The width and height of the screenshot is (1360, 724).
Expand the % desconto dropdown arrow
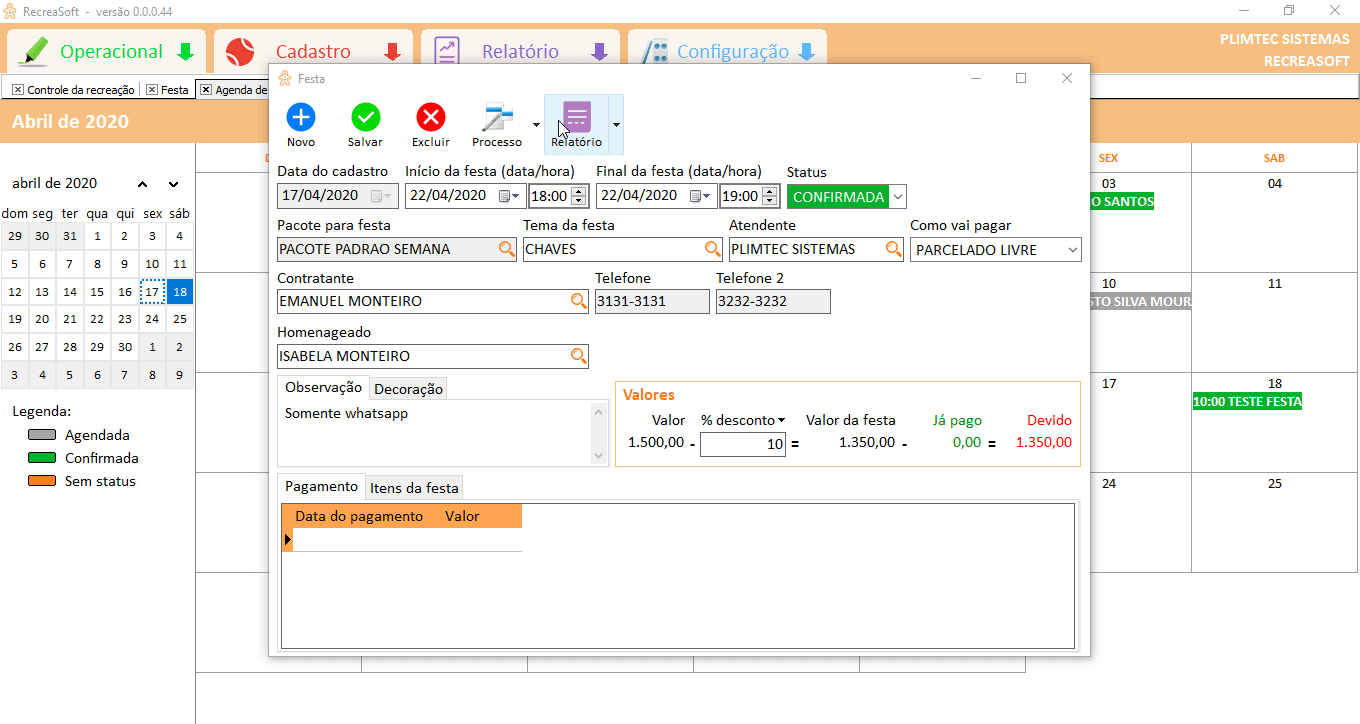pos(781,421)
